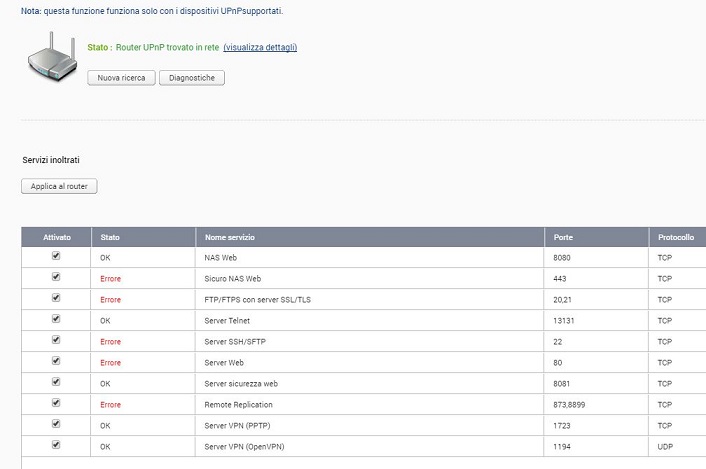
Task: Toggle the Server SSH/SFTP checkbox
Action: pos(56,340)
